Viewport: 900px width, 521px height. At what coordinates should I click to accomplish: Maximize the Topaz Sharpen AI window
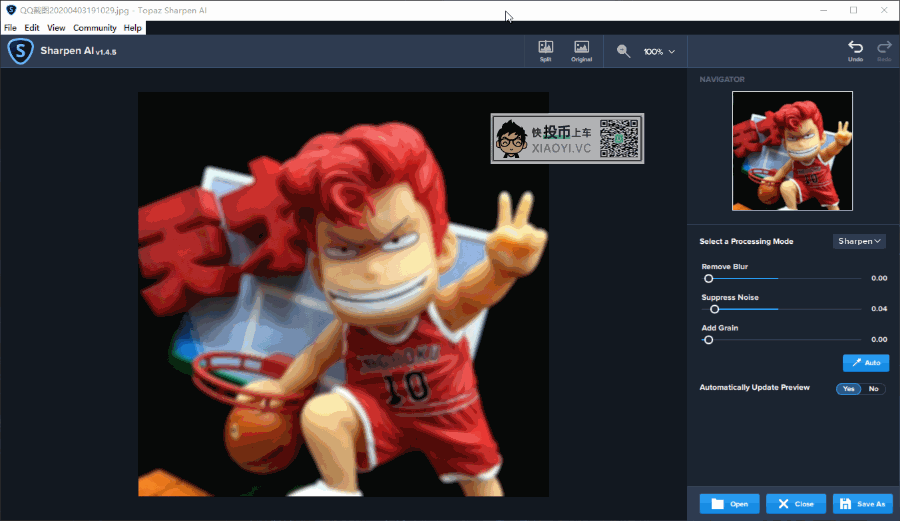click(854, 10)
